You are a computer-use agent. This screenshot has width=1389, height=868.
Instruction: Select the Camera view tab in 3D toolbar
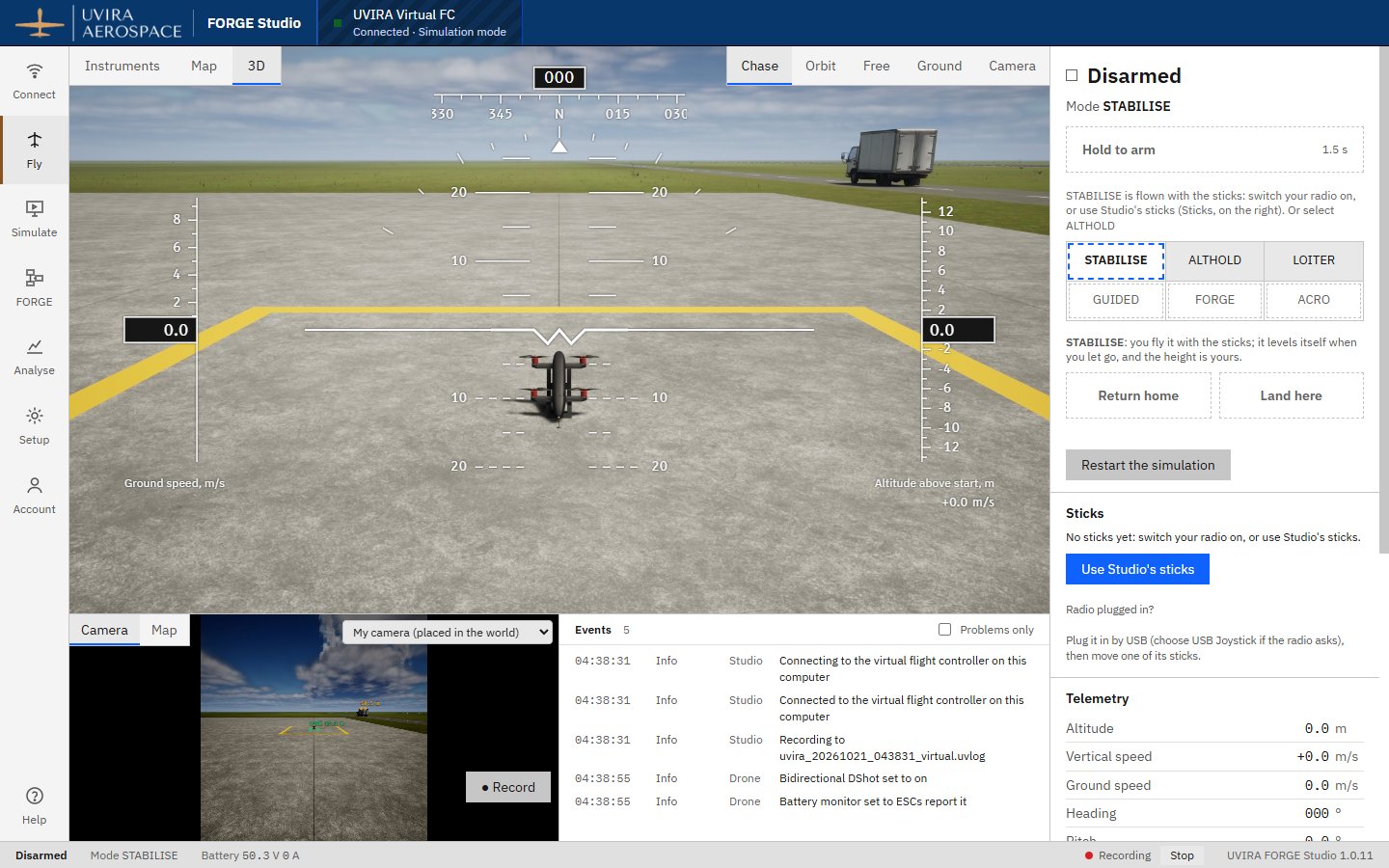1012,66
